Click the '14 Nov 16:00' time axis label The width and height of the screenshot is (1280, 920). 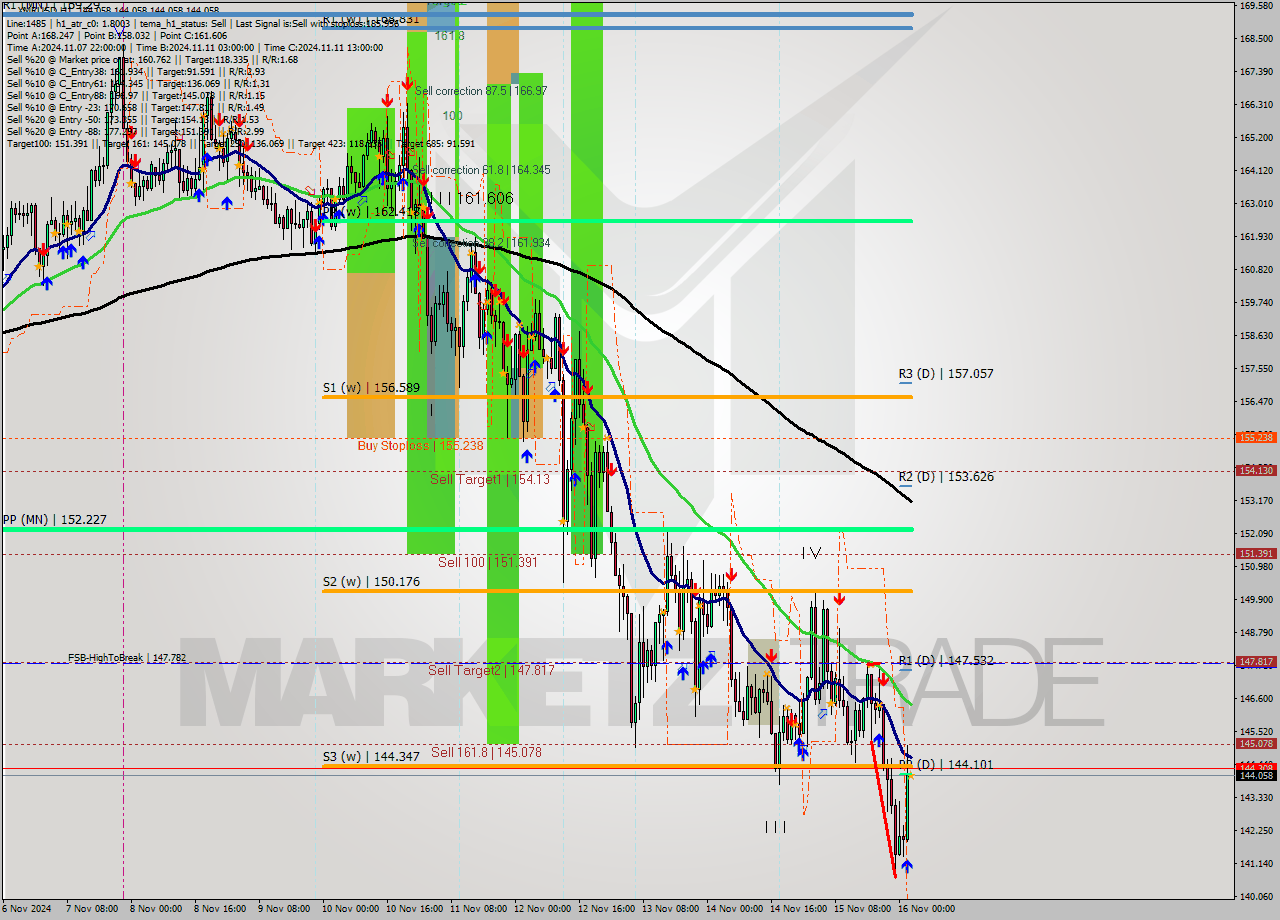799,909
